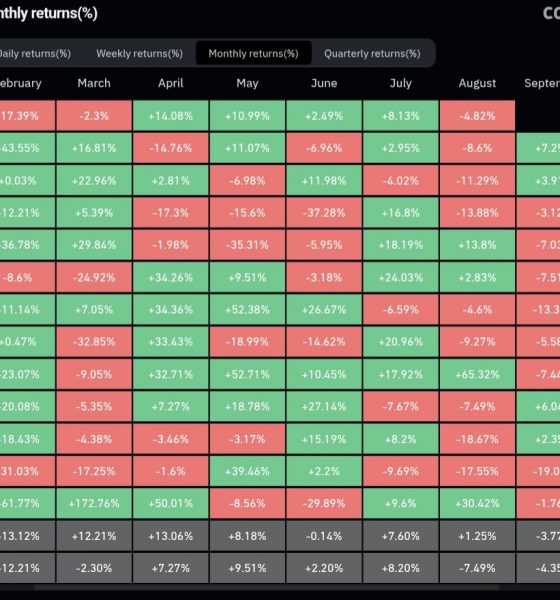
Task: Select the +16.81% cell in March
Action: point(94,148)
